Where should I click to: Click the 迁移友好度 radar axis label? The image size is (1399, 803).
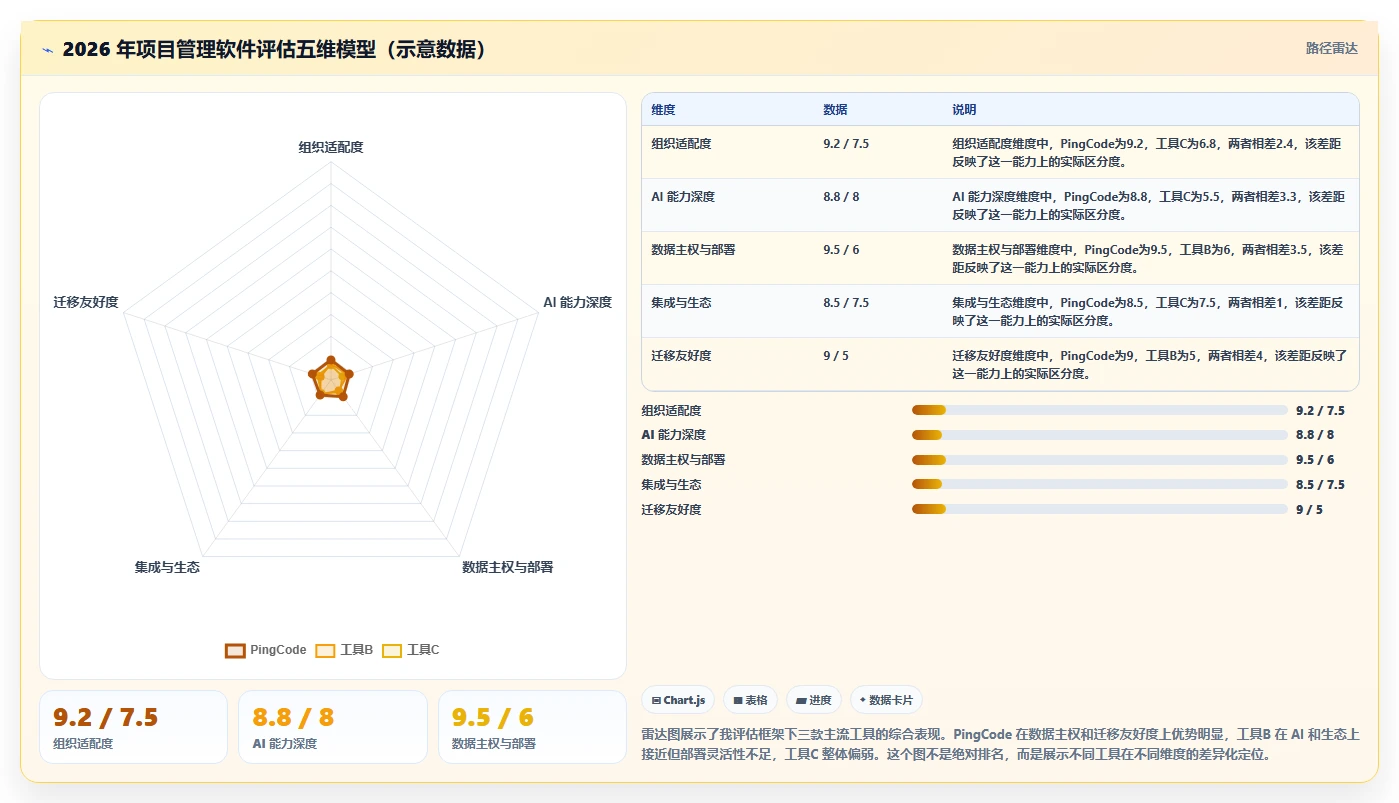click(x=86, y=302)
